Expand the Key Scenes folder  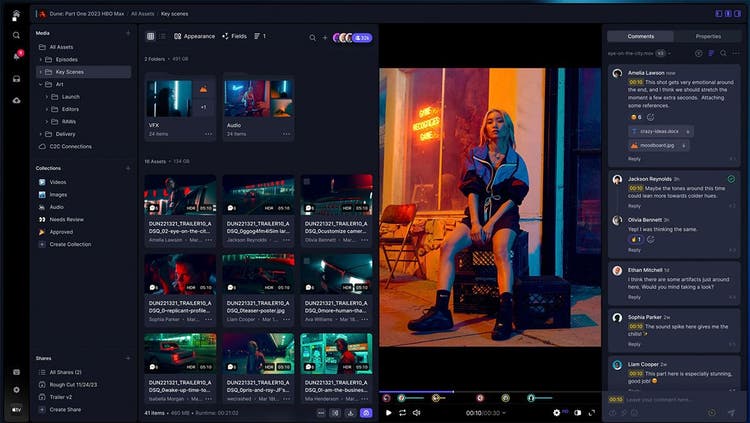pos(41,72)
